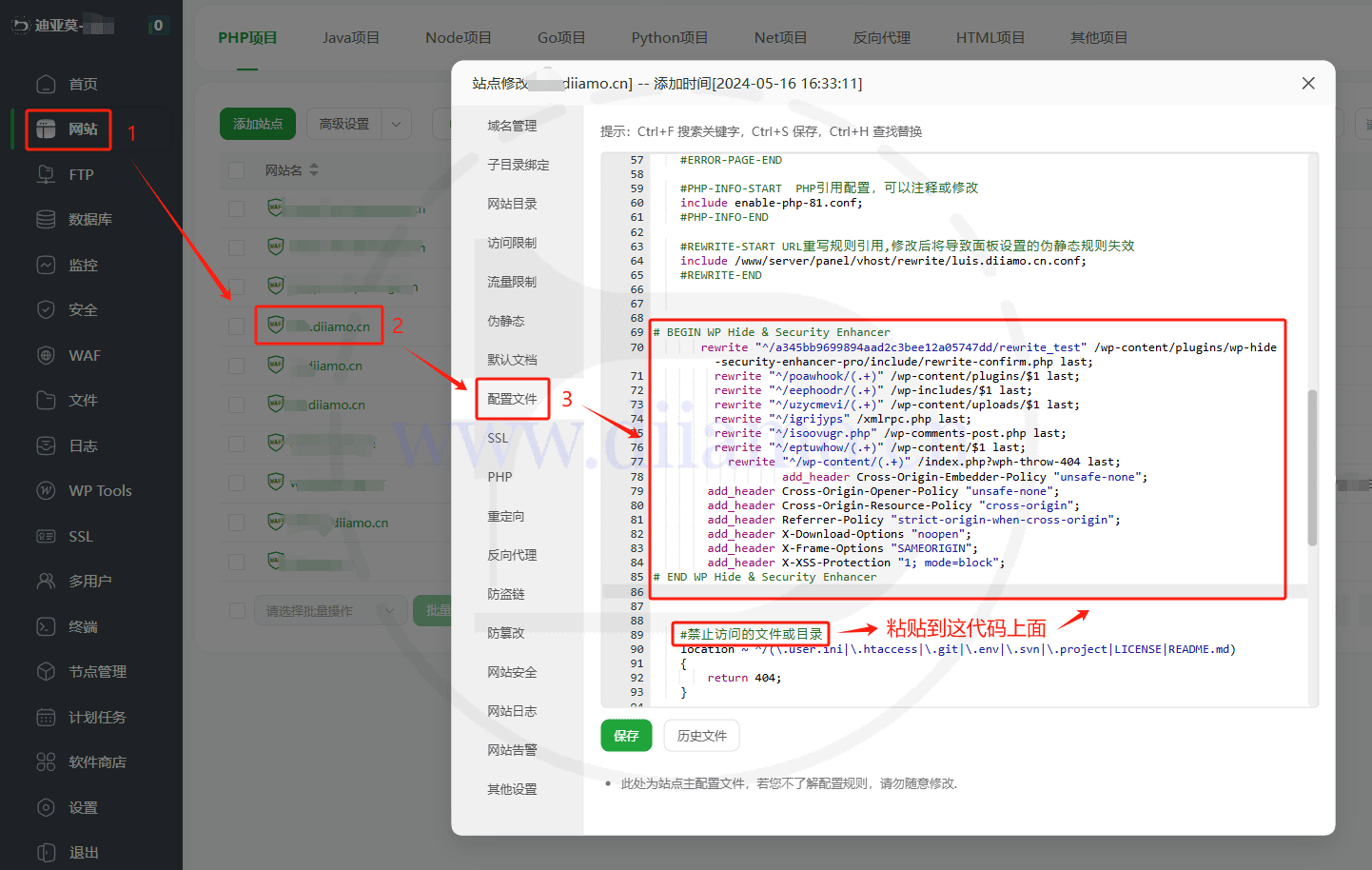Switch to PHP项目 tab
The image size is (1372, 870).
pos(247,38)
